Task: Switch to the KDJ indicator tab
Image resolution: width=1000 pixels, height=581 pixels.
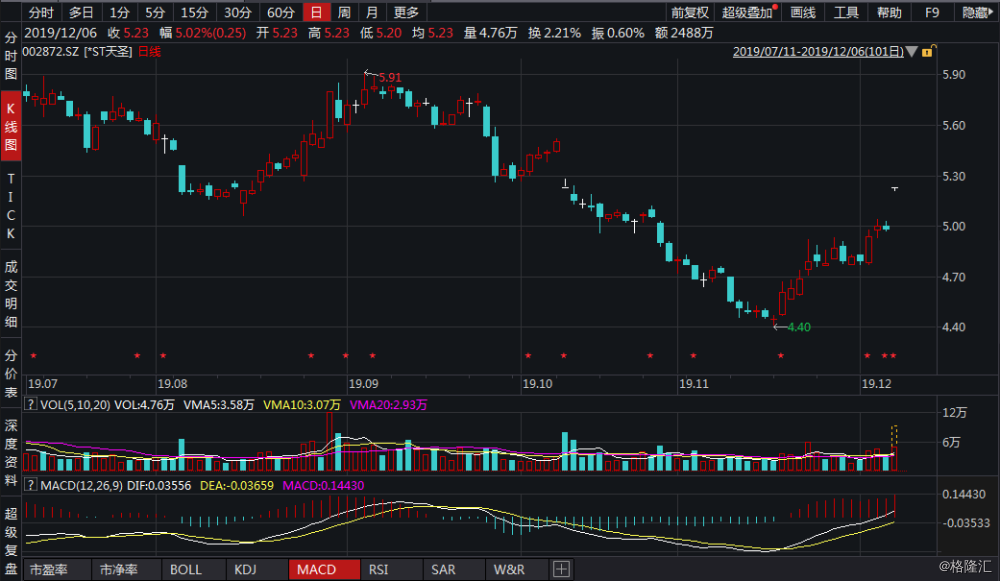Action: click(x=245, y=570)
